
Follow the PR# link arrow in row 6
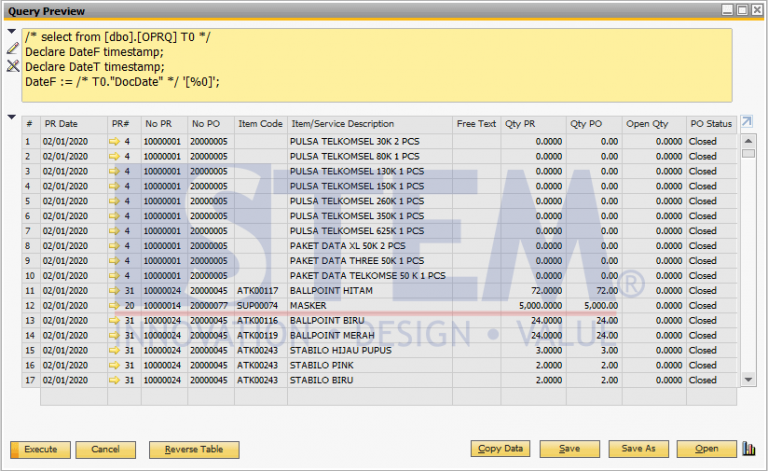pyautogui.click(x=115, y=216)
